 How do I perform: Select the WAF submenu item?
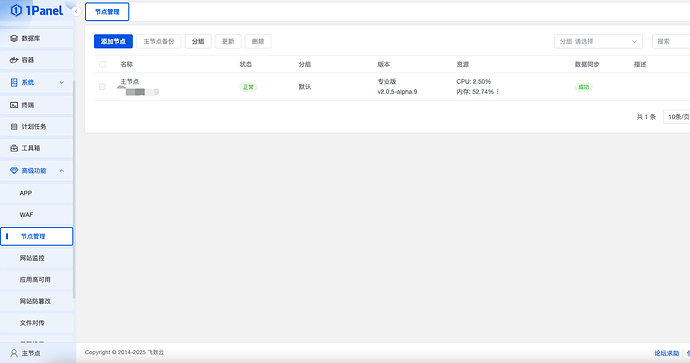(x=37, y=215)
